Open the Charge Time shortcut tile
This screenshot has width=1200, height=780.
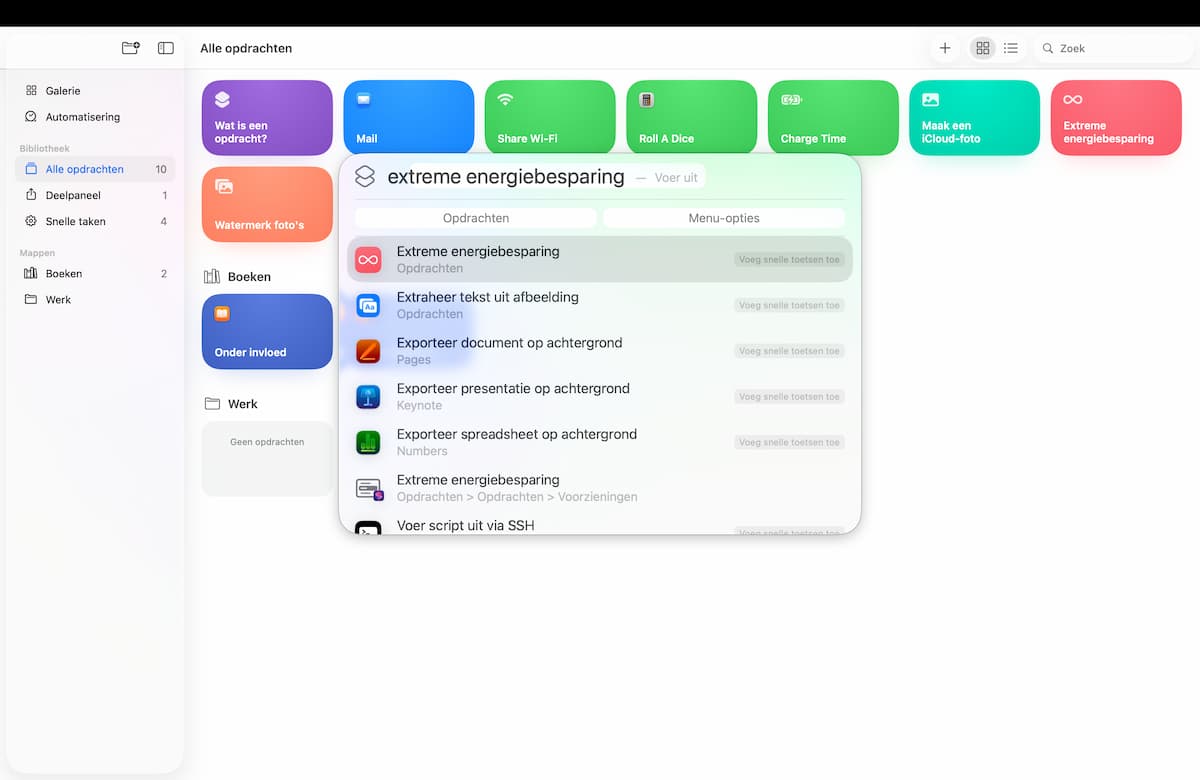coord(833,118)
